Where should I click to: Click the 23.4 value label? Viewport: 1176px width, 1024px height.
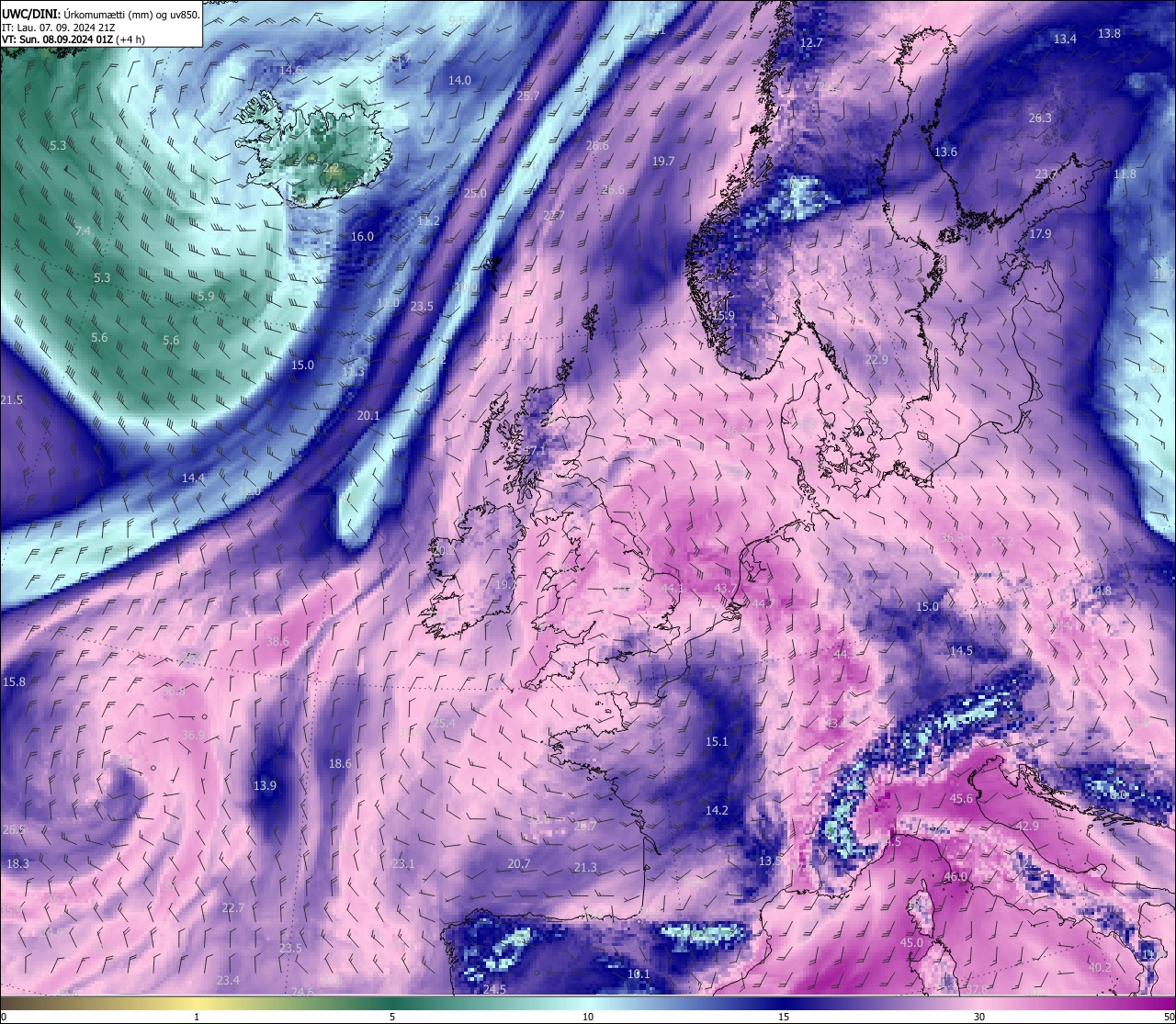point(228,981)
